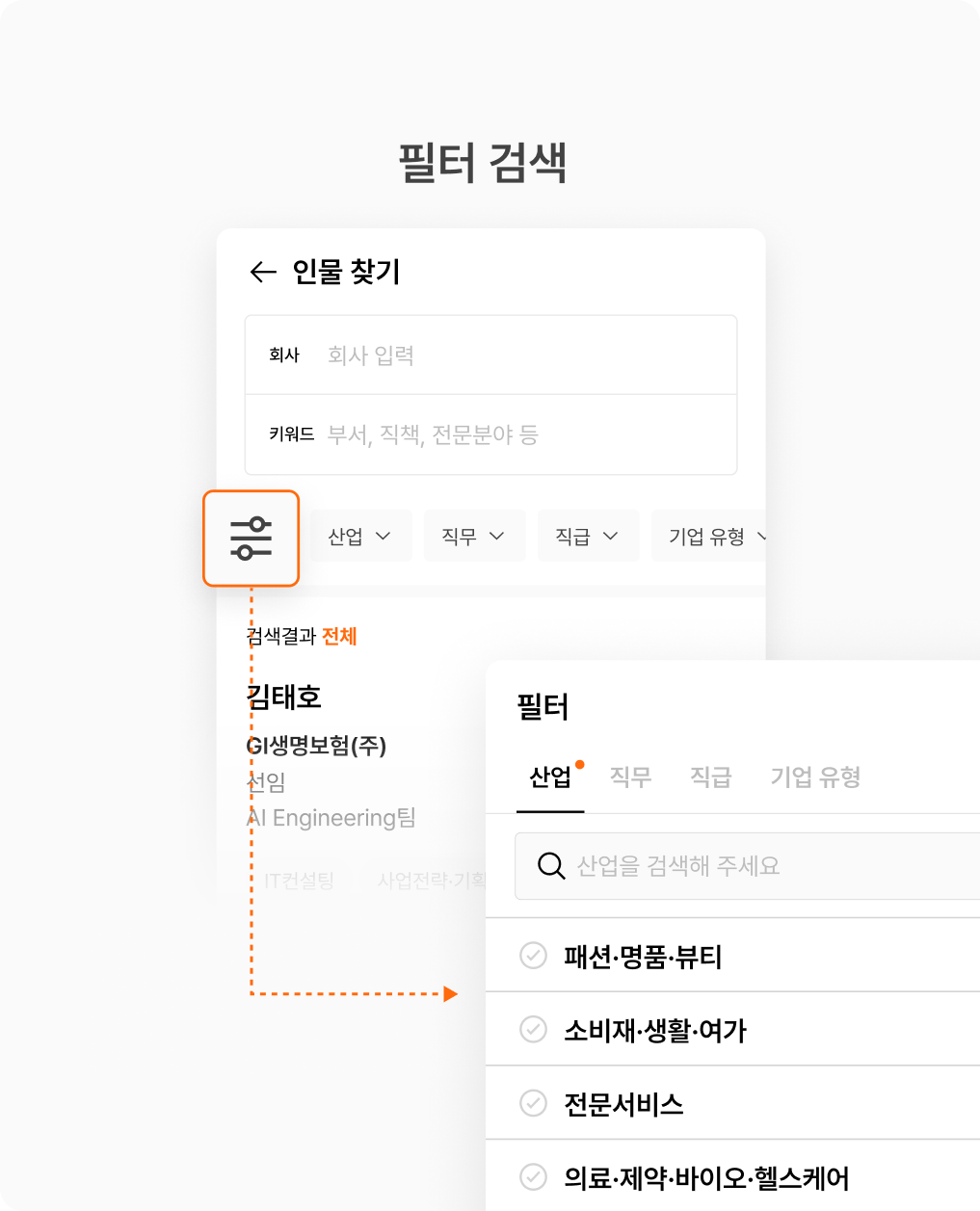Go back with the left arrow icon
Viewport: 980px width, 1211px height.
pyautogui.click(x=263, y=273)
